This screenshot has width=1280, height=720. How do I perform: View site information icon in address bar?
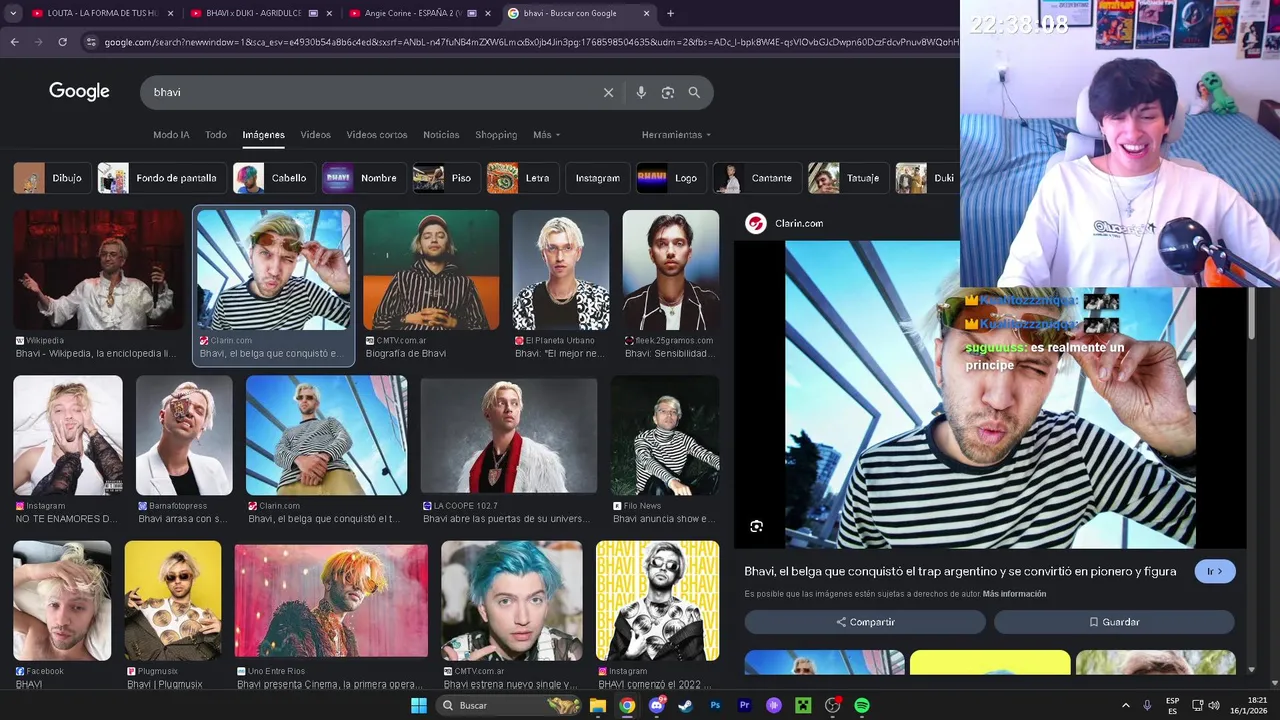click(x=91, y=42)
